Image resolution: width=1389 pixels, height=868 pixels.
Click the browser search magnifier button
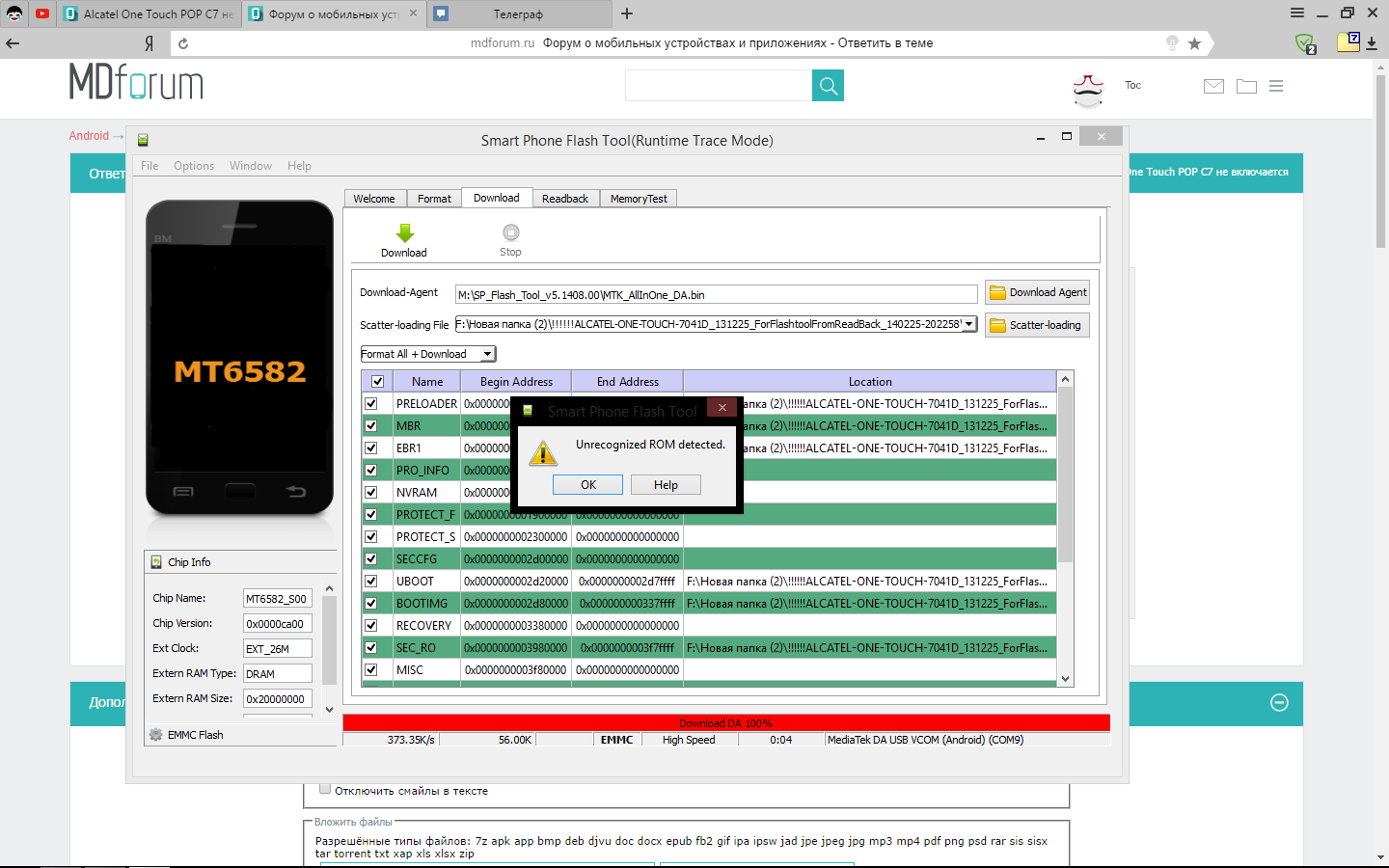pyautogui.click(x=828, y=86)
